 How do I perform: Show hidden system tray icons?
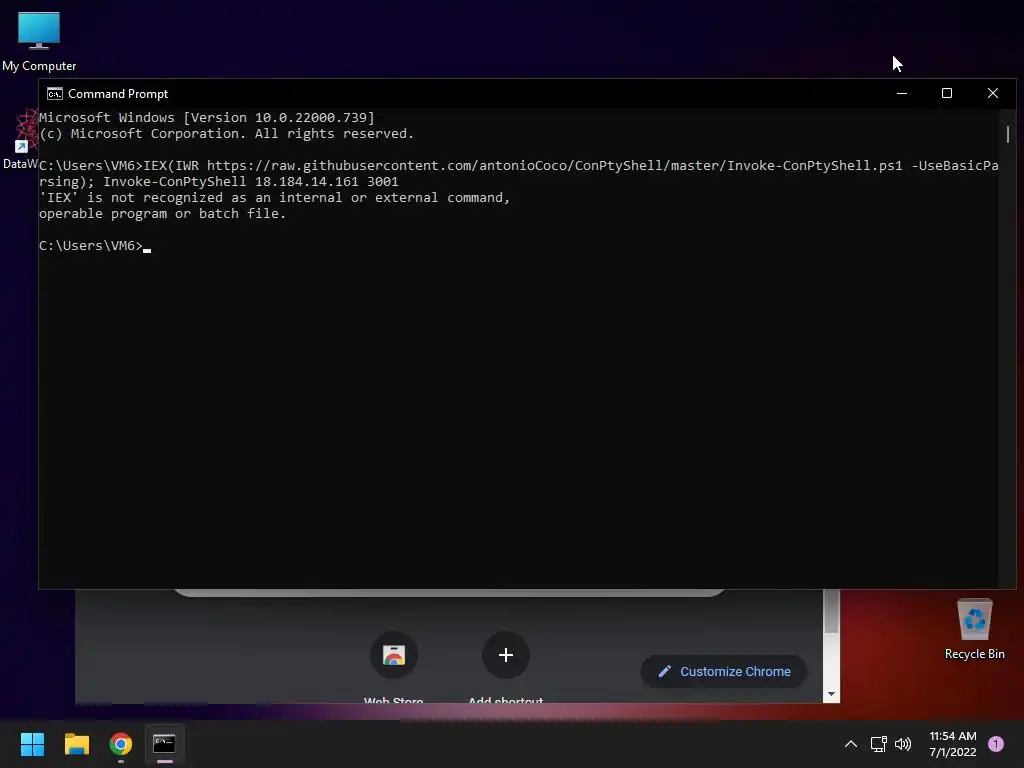pos(850,744)
